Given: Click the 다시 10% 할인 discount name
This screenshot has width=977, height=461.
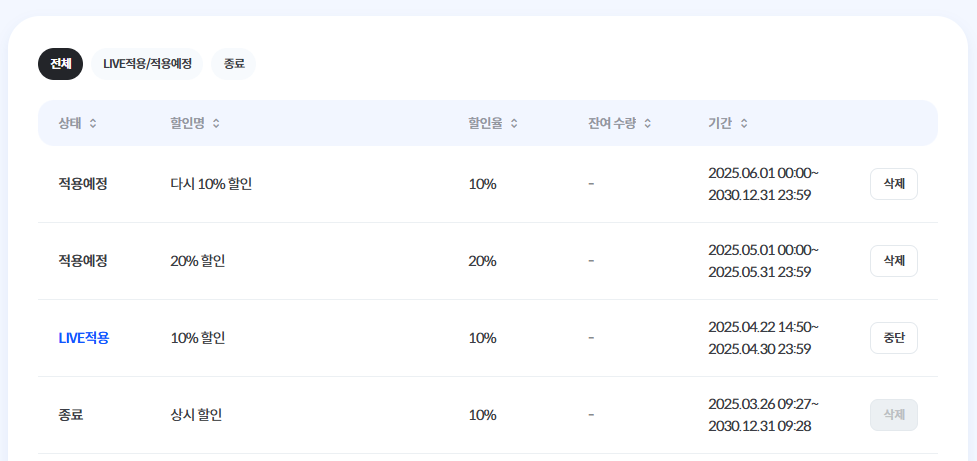Looking at the screenshot, I should pyautogui.click(x=211, y=184).
